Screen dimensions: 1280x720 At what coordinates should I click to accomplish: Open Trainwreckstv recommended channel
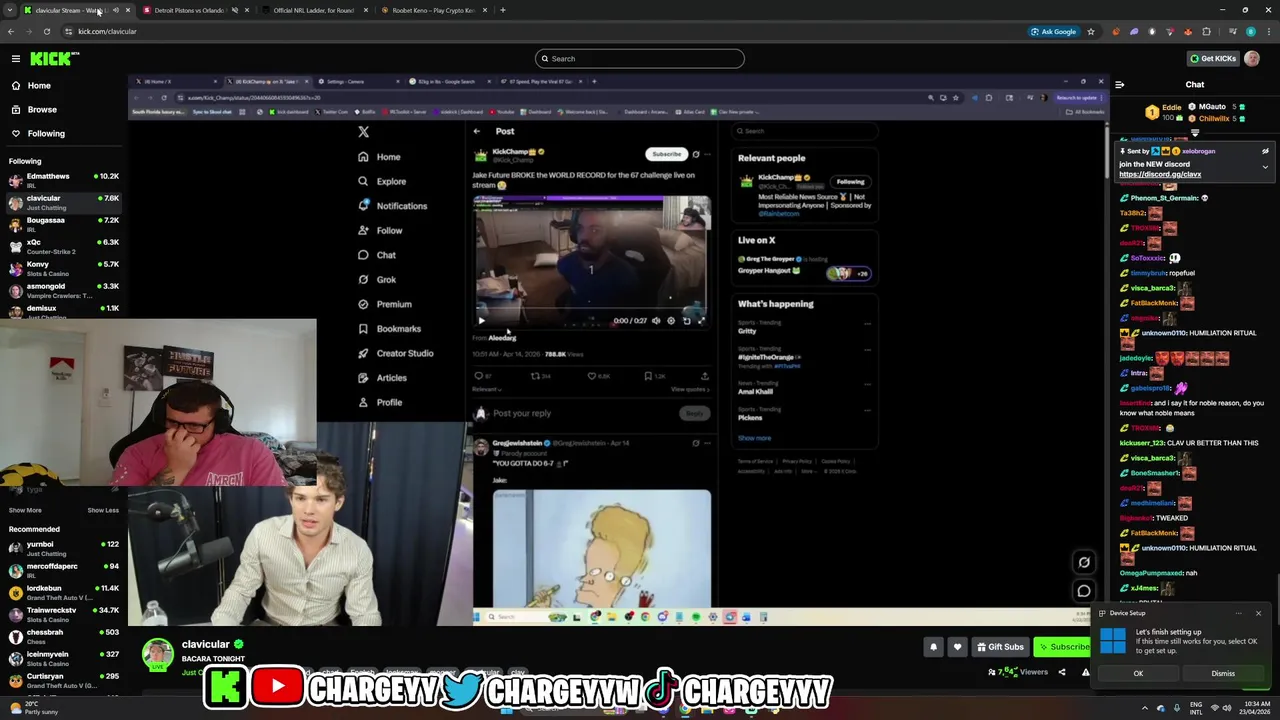point(64,614)
